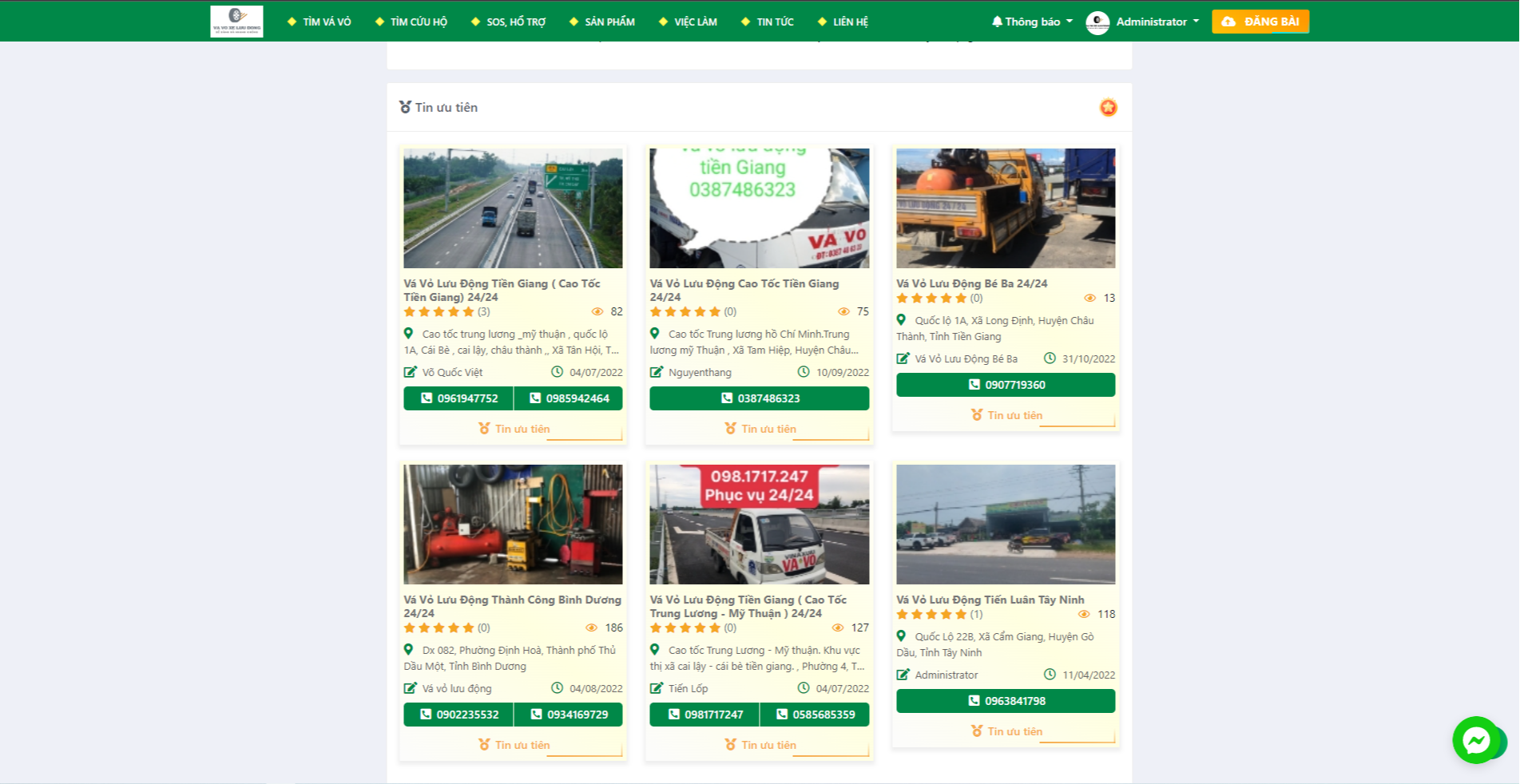
Task: Open the Messenger chat bubble icon
Action: tap(1475, 740)
